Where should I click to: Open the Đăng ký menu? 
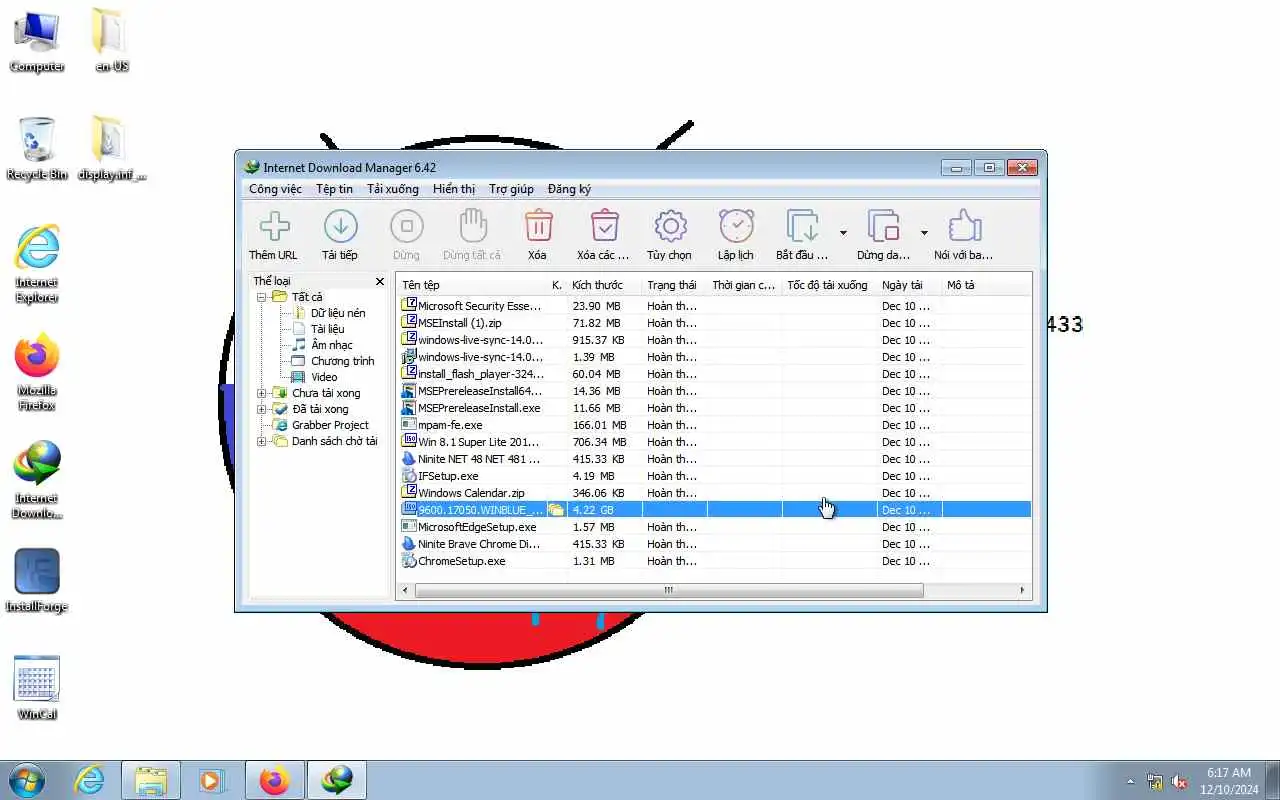pos(569,189)
